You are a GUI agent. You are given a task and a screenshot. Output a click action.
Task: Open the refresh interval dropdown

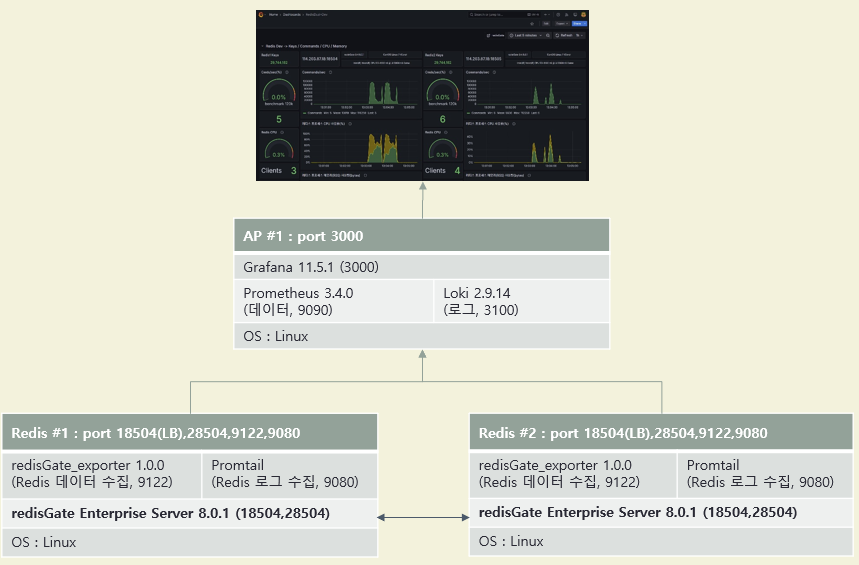577,35
